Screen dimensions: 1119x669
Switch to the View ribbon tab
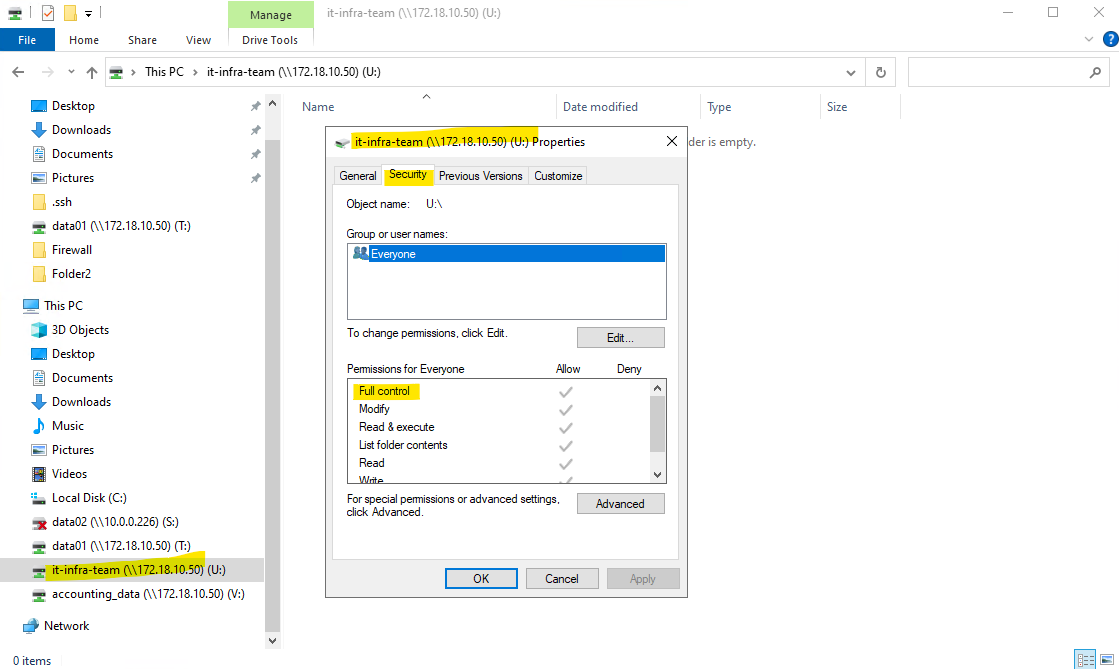(x=198, y=40)
